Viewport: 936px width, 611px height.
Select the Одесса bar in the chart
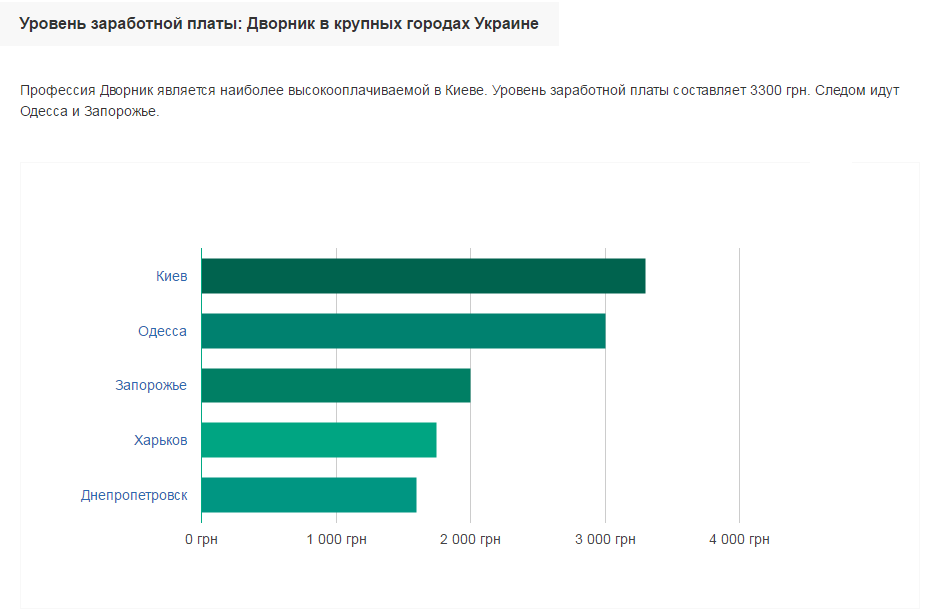point(403,331)
